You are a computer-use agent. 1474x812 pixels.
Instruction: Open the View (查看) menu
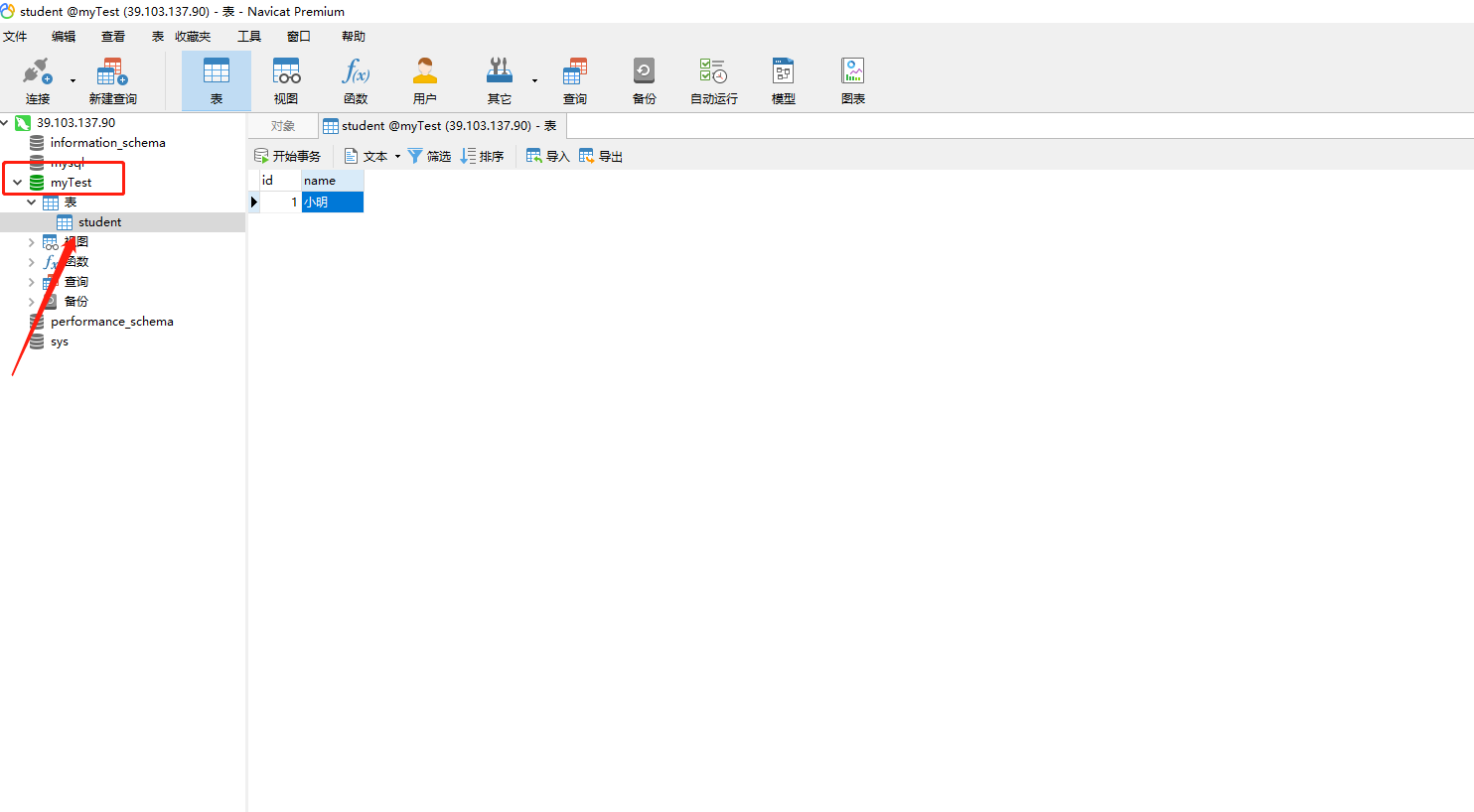(x=113, y=37)
